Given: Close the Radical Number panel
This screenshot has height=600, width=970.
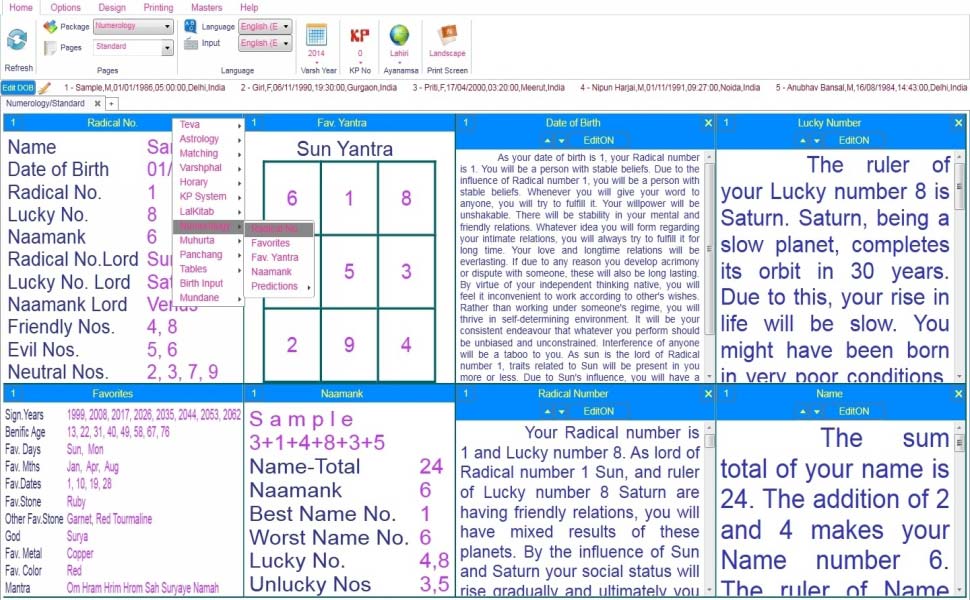Looking at the screenshot, I should pos(708,394).
